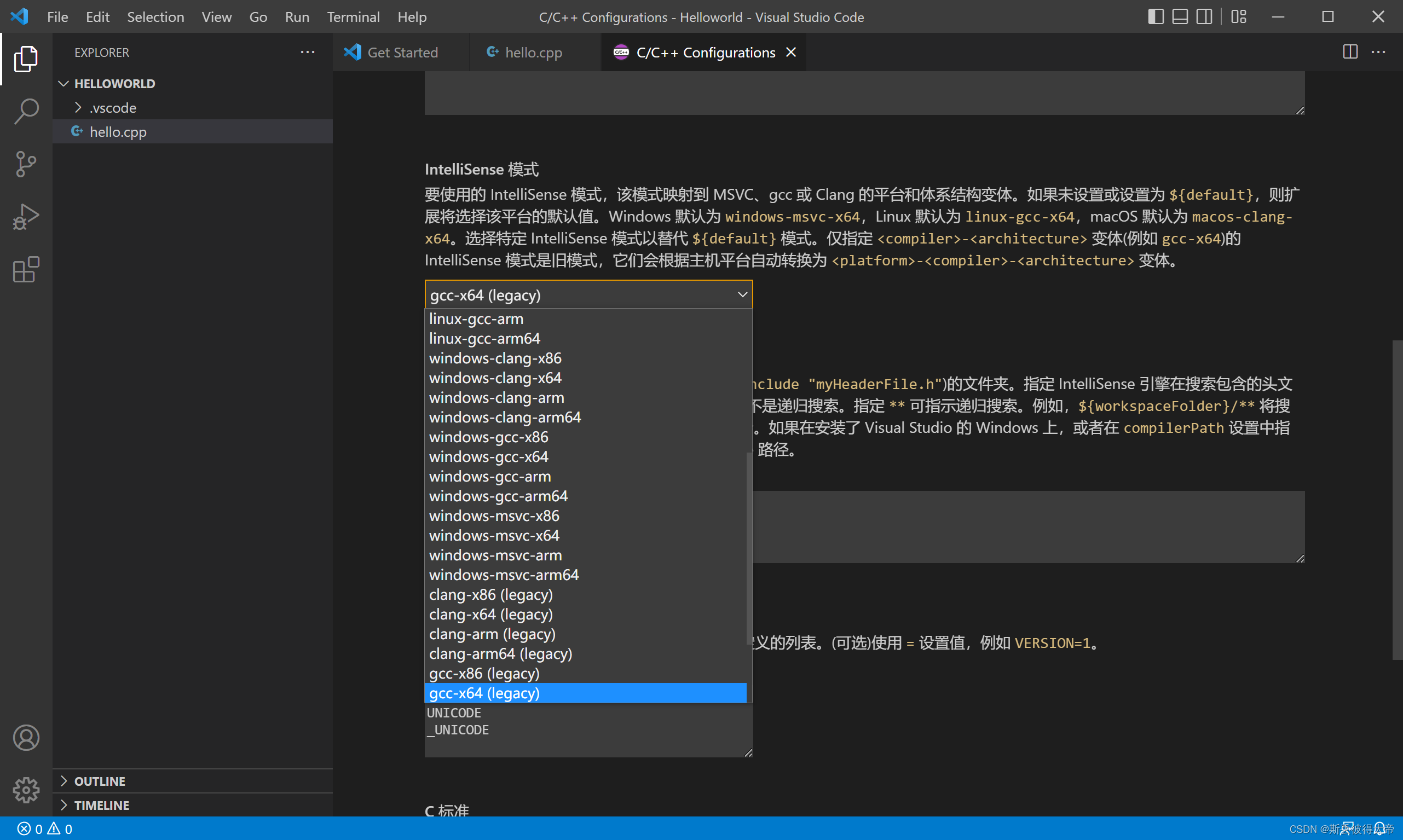Choose clang-arm (legacy) option

[585, 634]
